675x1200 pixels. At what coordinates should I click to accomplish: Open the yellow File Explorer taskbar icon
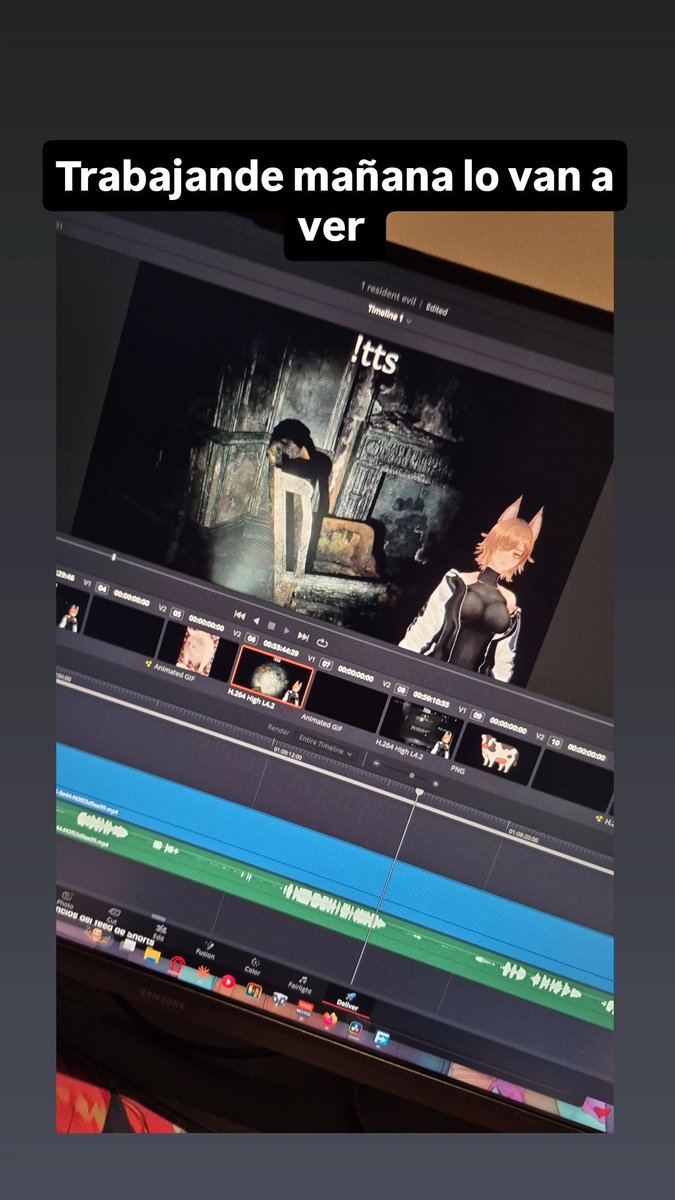[152, 955]
